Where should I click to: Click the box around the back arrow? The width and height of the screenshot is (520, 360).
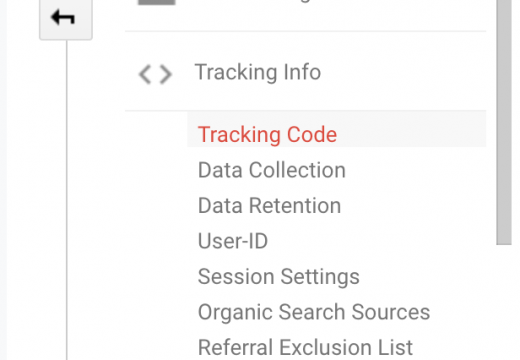coord(66,19)
